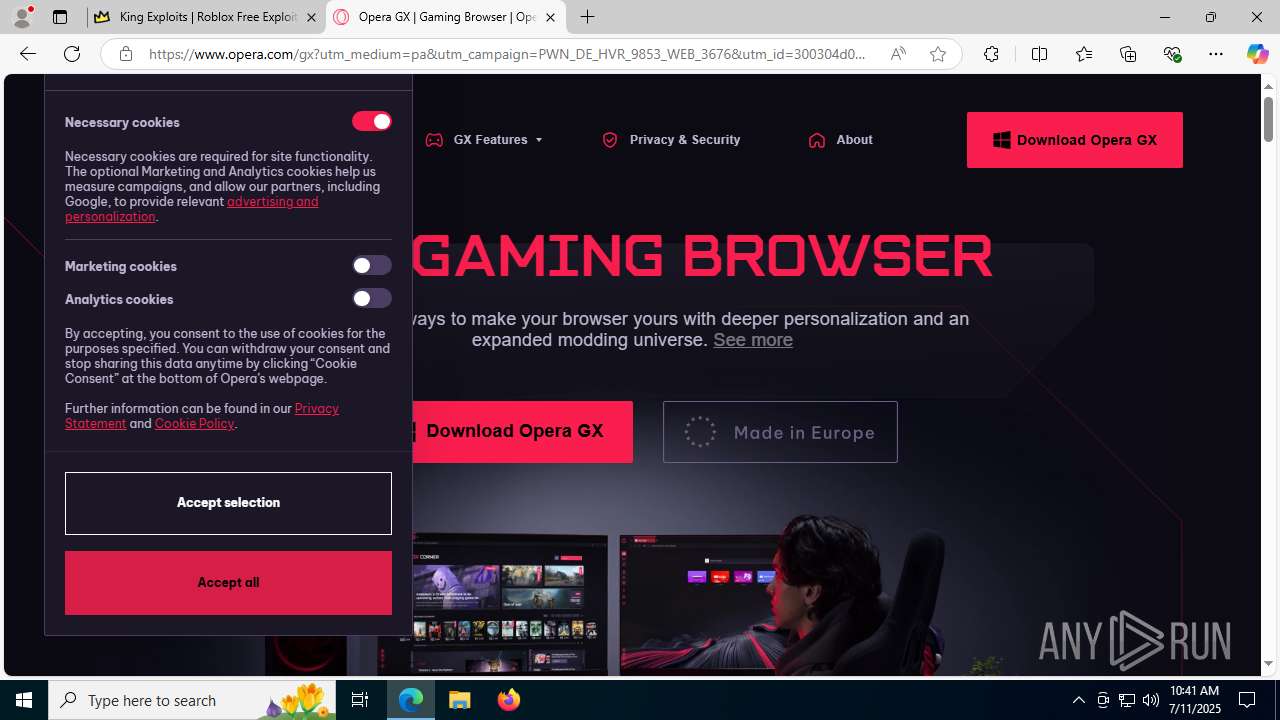Click the Download Opera GX header button
Screen dimensions: 1280x720
(x=1075, y=140)
